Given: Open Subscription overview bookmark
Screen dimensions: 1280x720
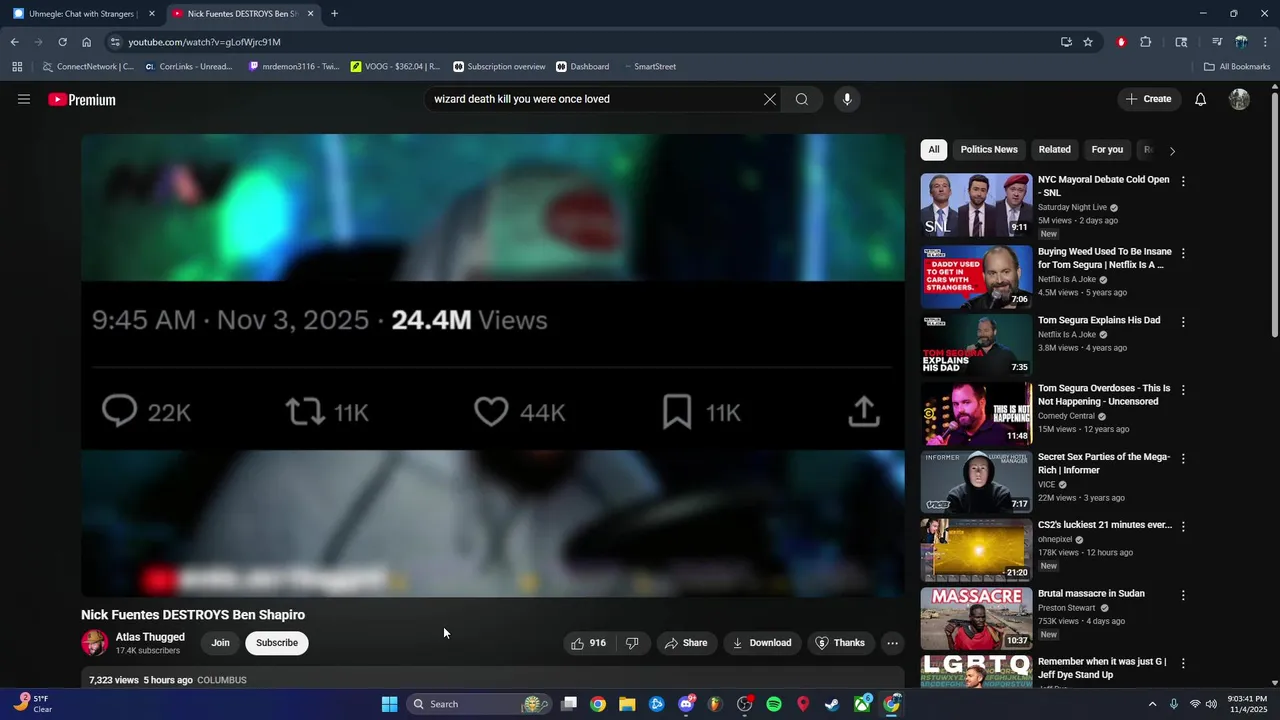Looking at the screenshot, I should point(499,67).
